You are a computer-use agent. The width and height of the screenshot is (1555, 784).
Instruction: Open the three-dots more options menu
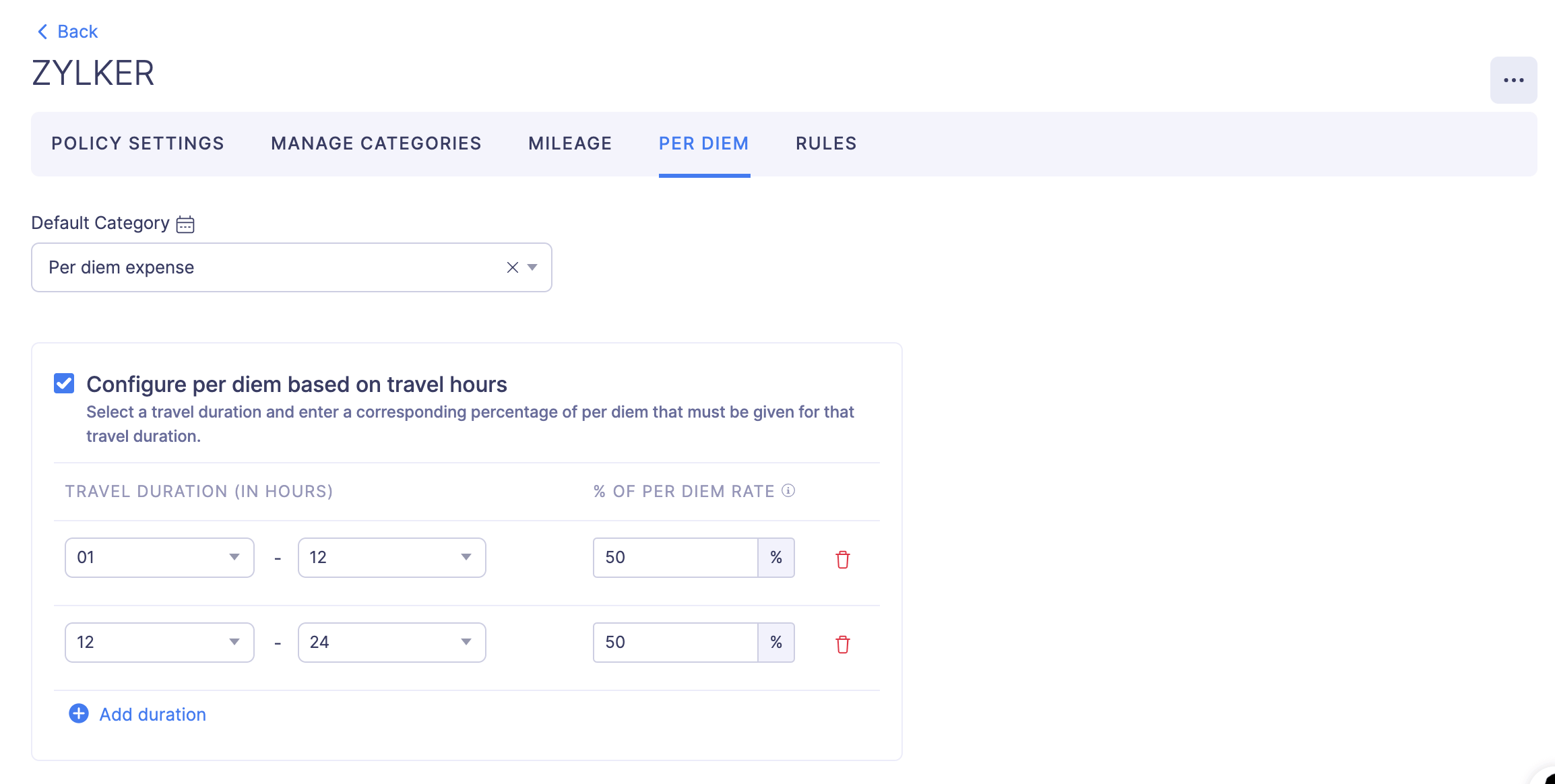click(x=1513, y=80)
